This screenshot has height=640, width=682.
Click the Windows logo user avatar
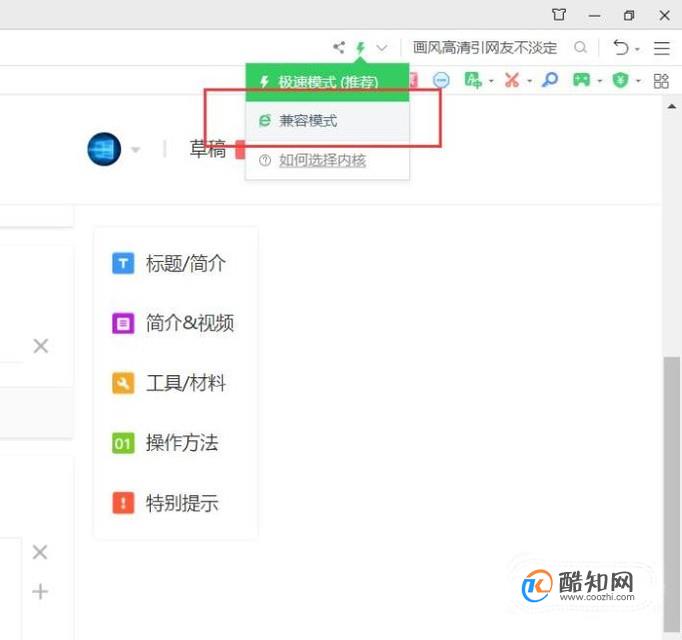[104, 149]
